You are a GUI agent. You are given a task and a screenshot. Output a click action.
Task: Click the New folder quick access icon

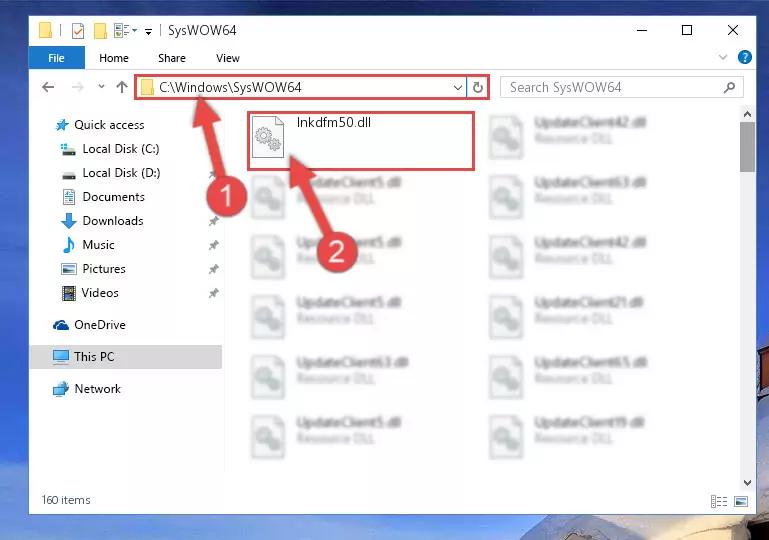tap(100, 31)
